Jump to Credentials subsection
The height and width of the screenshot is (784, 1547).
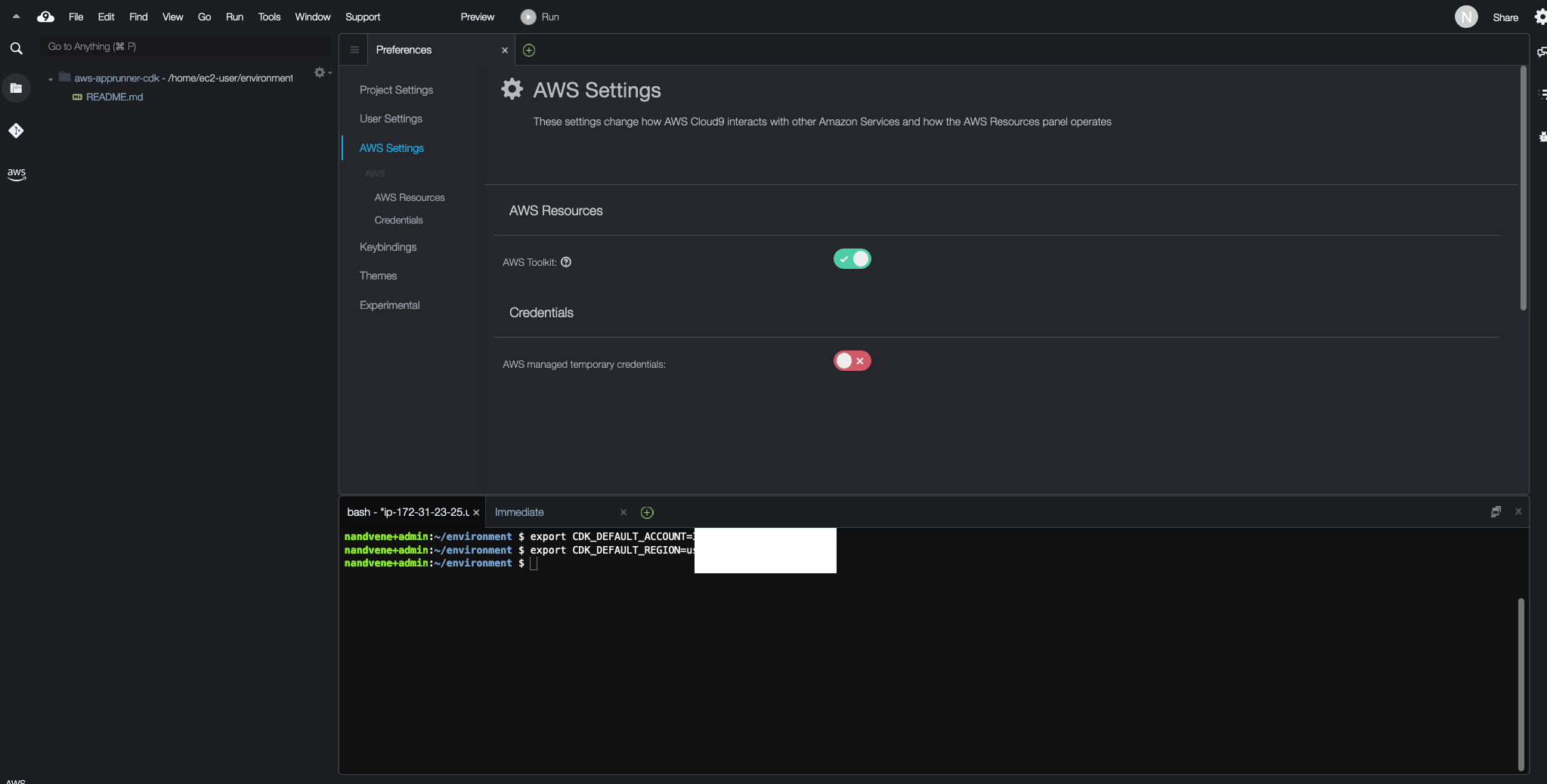point(398,220)
